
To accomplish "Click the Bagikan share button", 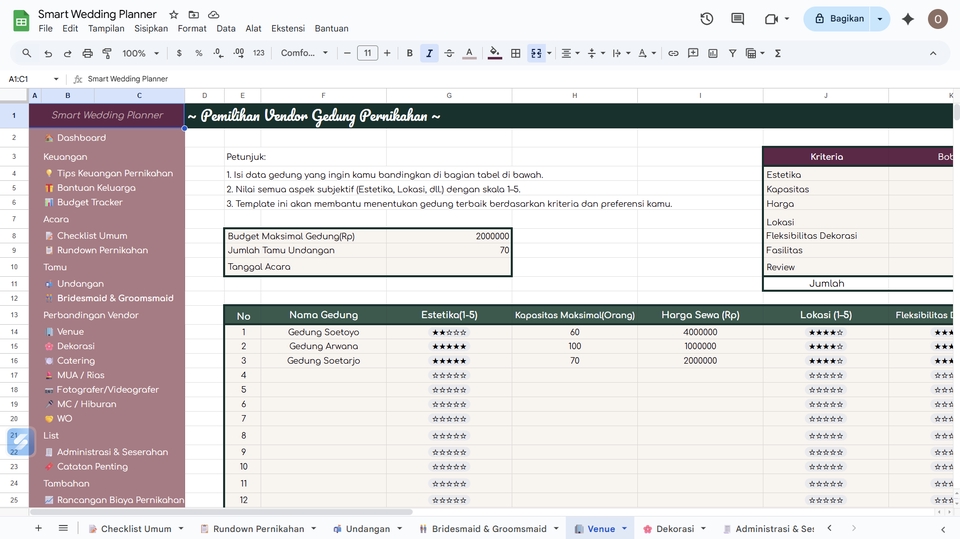I will (838, 19).
